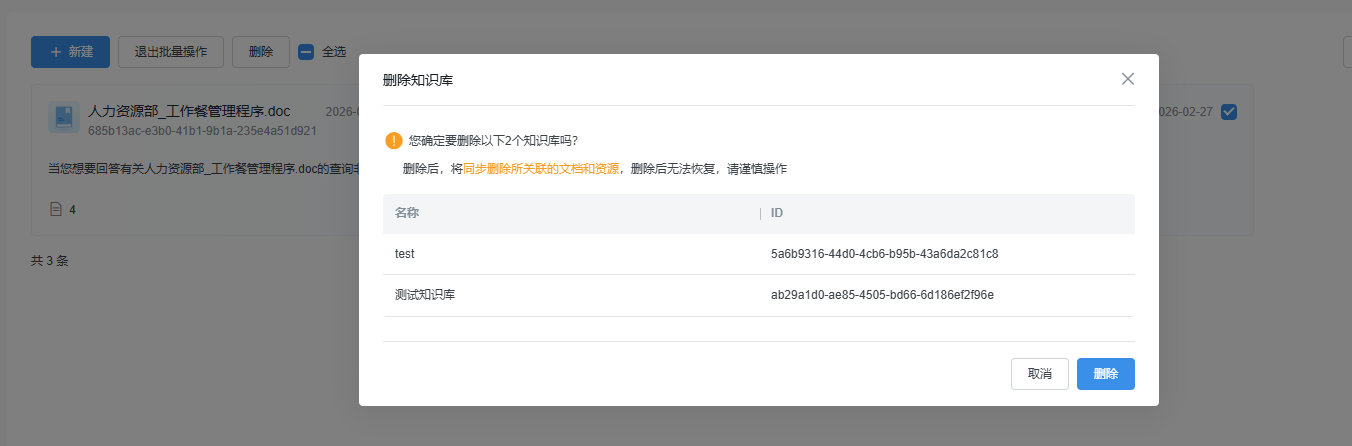Select the test row in the table

(x=405, y=254)
